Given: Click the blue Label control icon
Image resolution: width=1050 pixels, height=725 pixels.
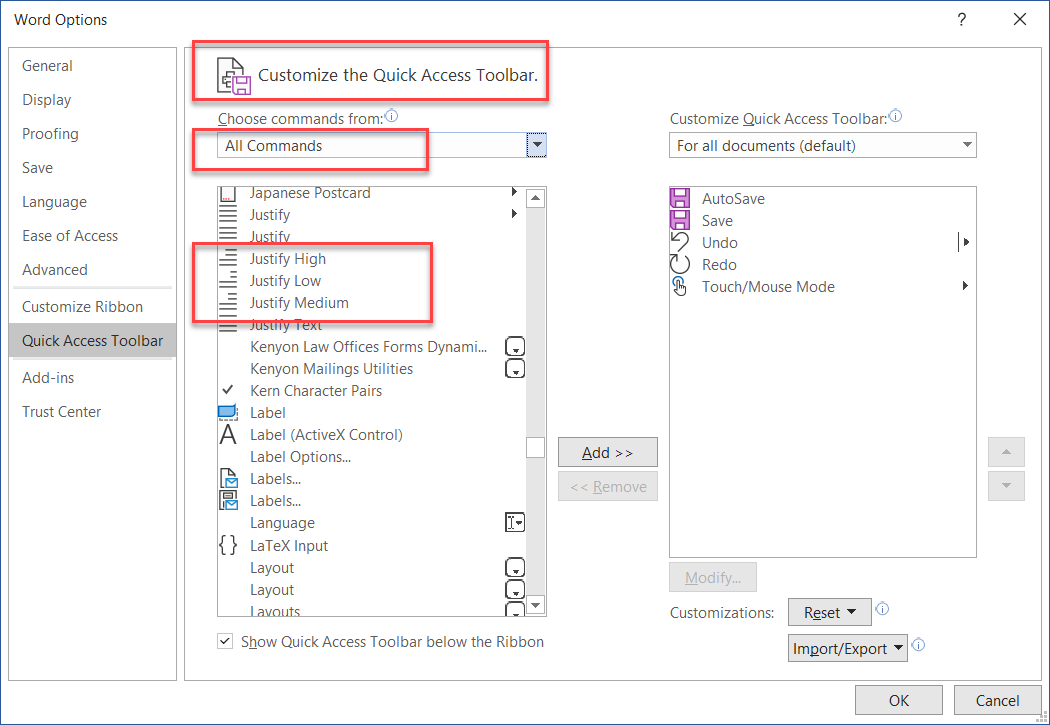Looking at the screenshot, I should (228, 412).
